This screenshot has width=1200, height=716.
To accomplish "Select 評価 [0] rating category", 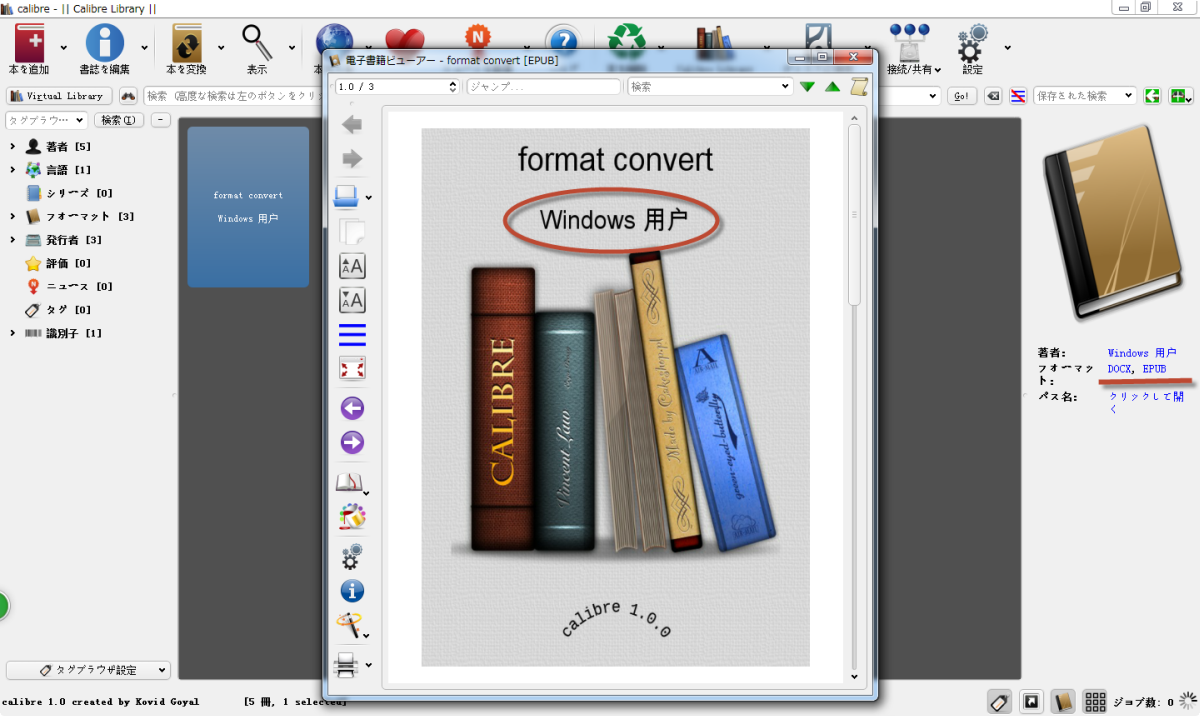I will coord(57,263).
